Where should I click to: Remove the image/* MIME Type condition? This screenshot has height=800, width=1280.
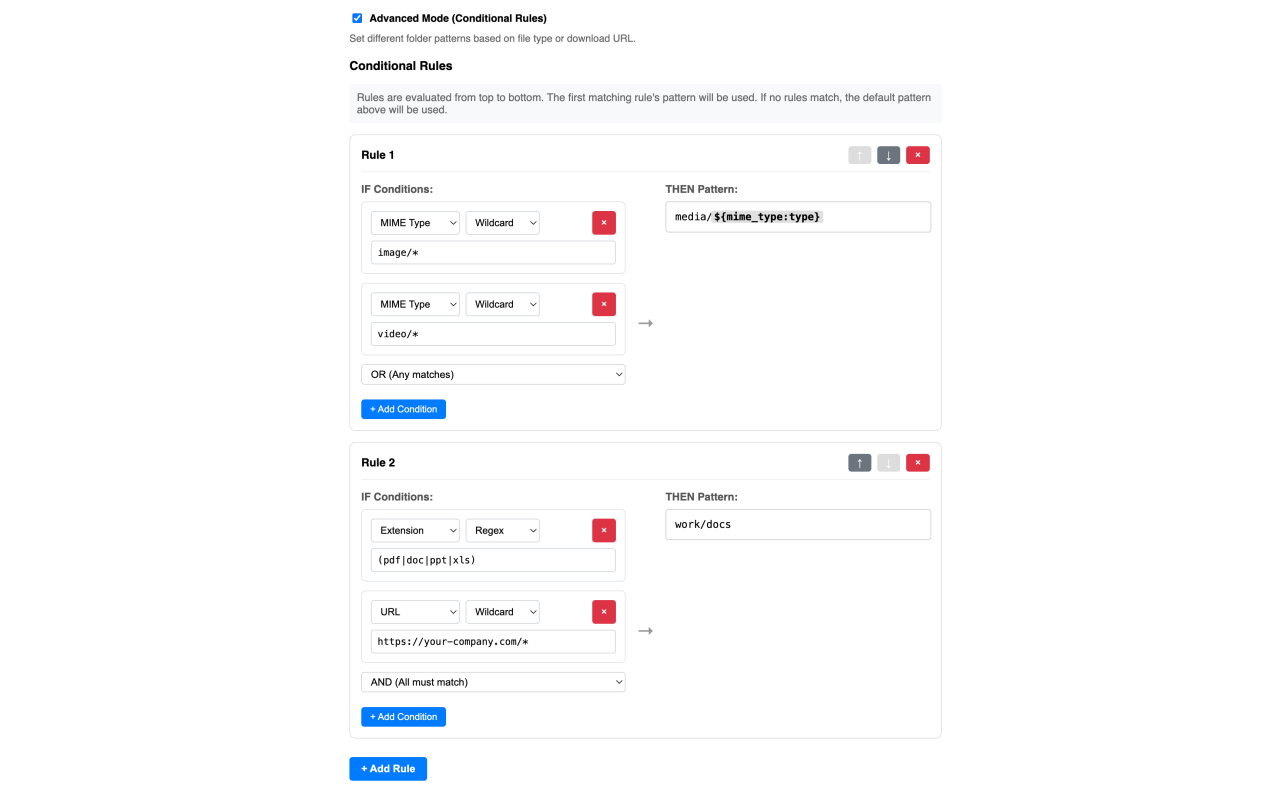click(x=603, y=222)
